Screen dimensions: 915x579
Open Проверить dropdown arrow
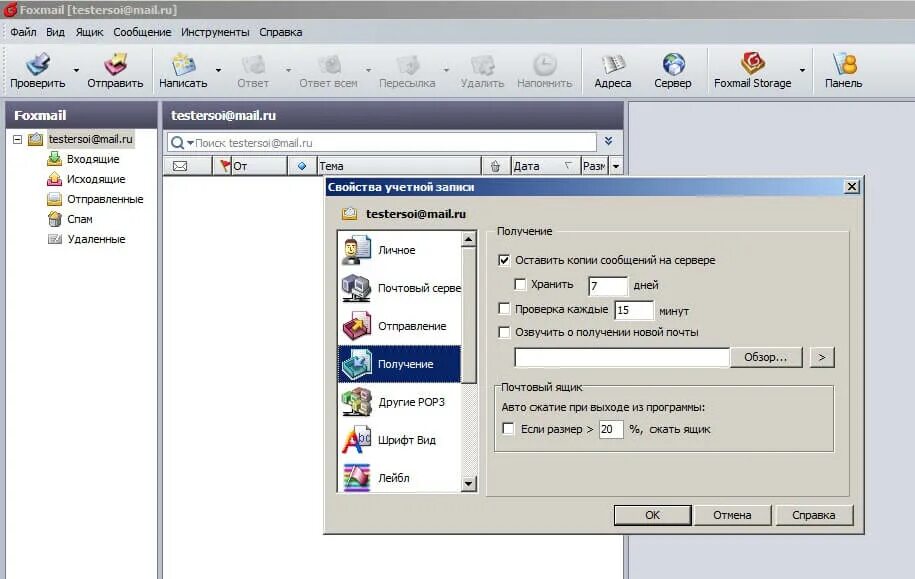76,70
